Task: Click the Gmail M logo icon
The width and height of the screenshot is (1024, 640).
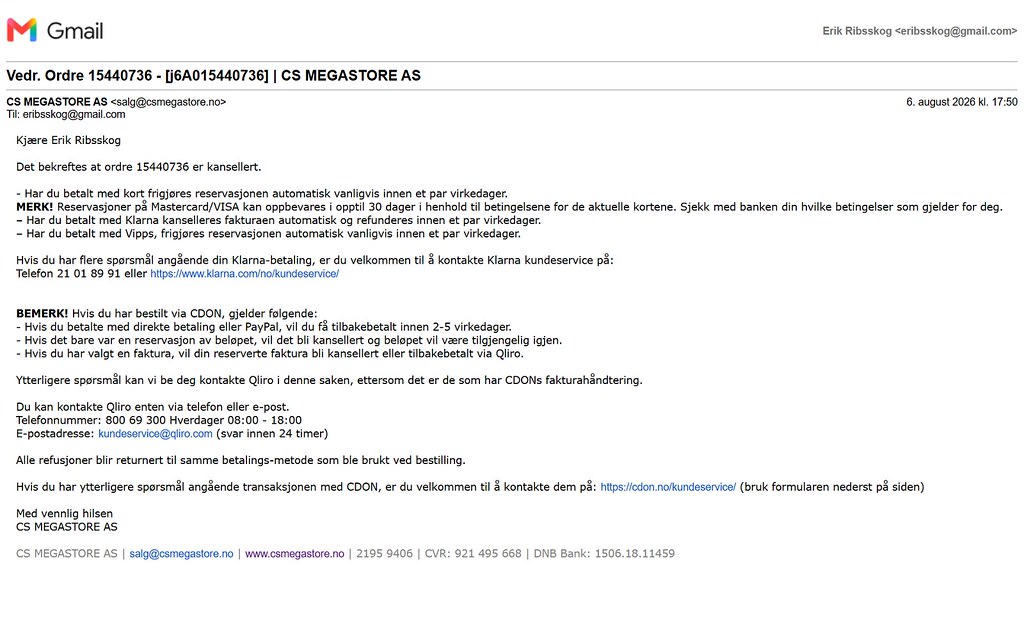Action: click(x=22, y=30)
